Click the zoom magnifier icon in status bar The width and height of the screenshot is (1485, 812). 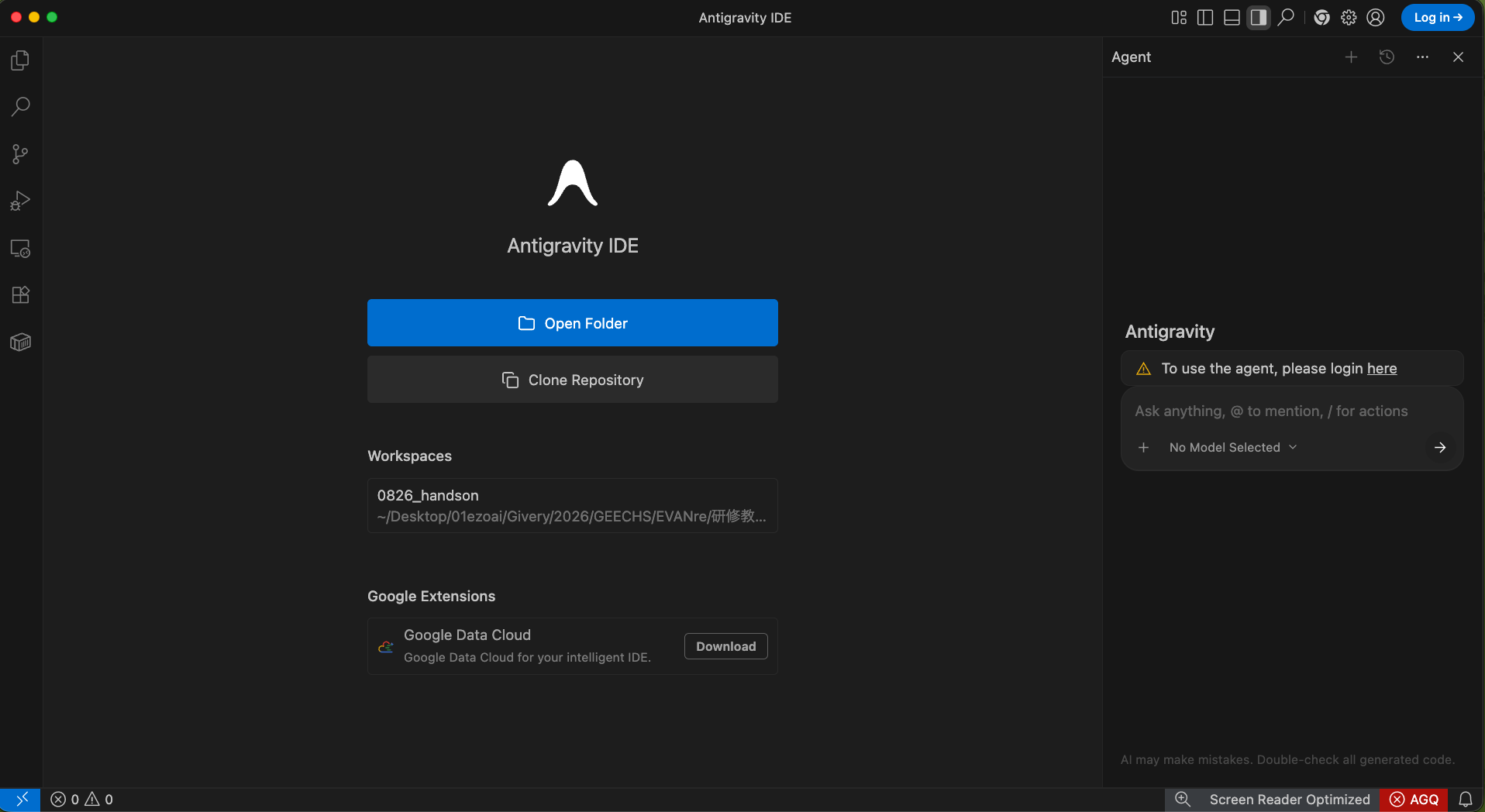click(1182, 800)
